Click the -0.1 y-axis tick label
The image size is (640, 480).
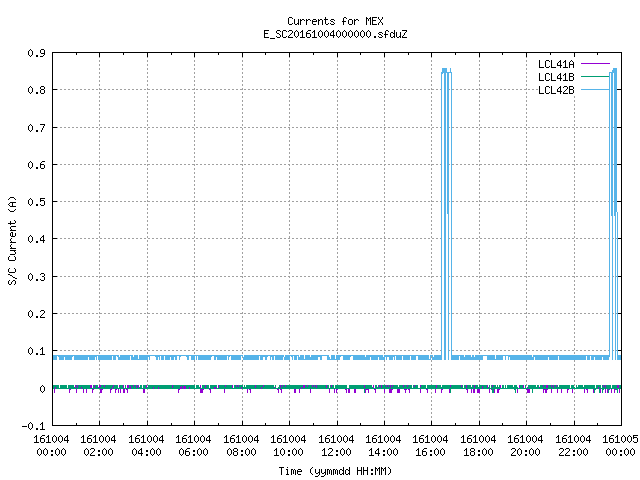(33, 426)
